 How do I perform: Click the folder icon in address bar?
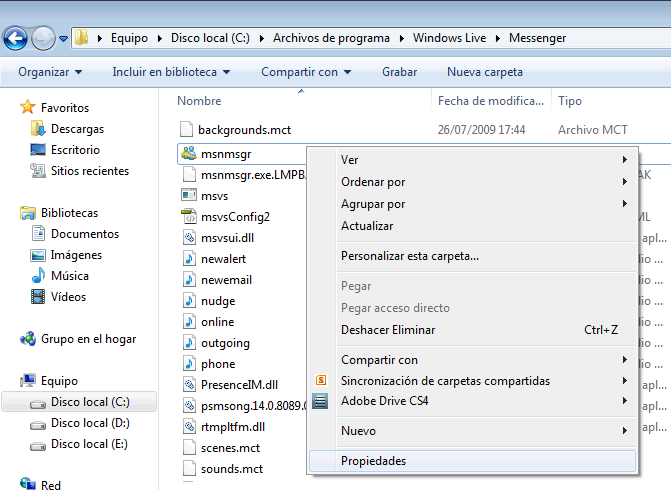click(x=81, y=38)
